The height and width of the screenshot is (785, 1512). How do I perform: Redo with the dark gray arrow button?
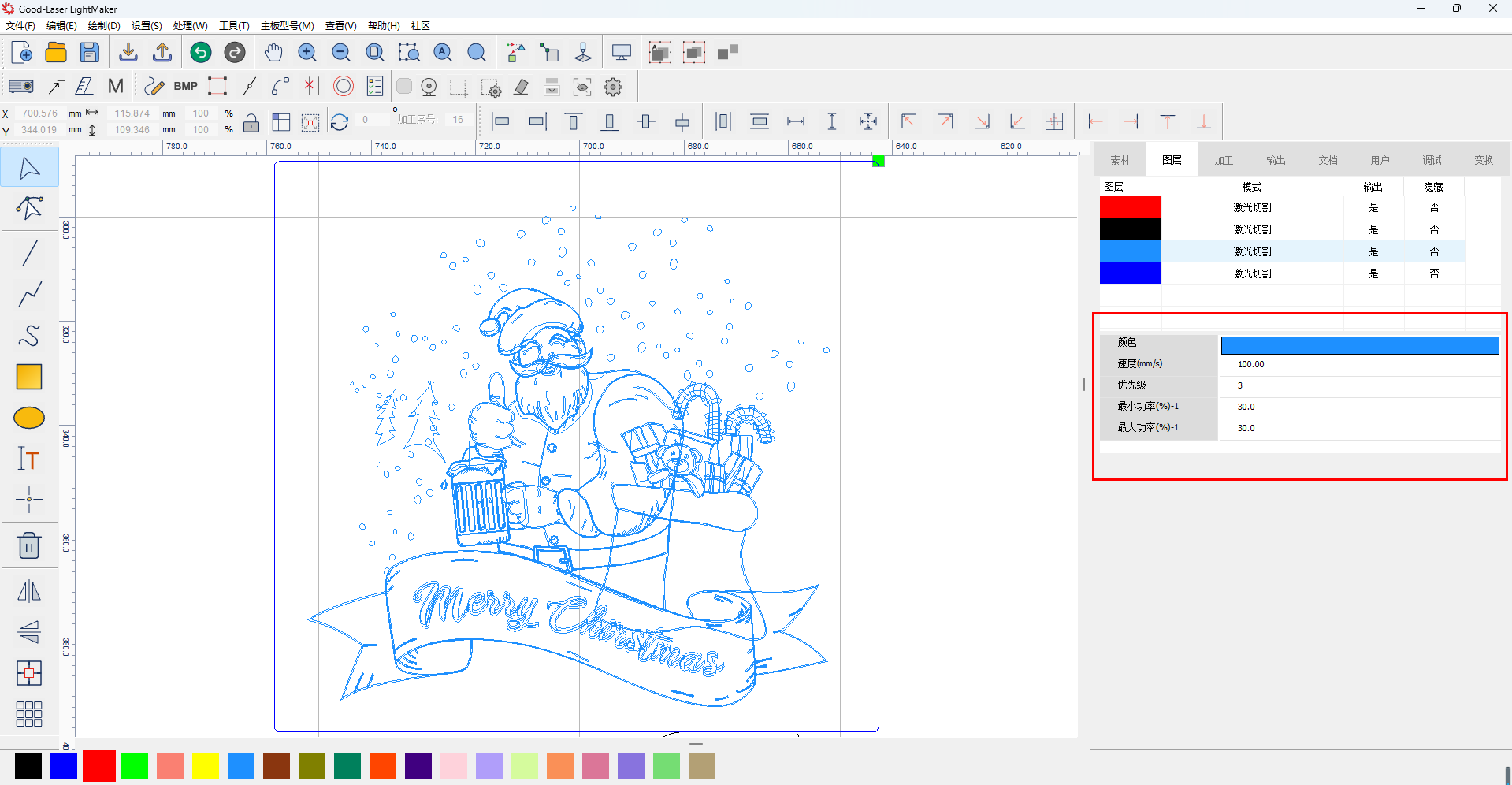(235, 53)
